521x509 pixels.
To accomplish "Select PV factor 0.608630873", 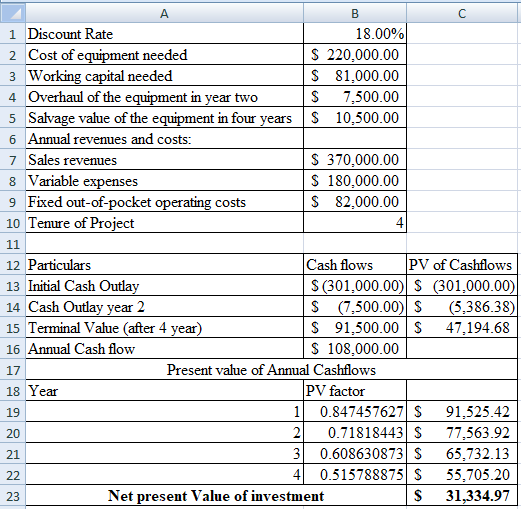I will tap(355, 454).
